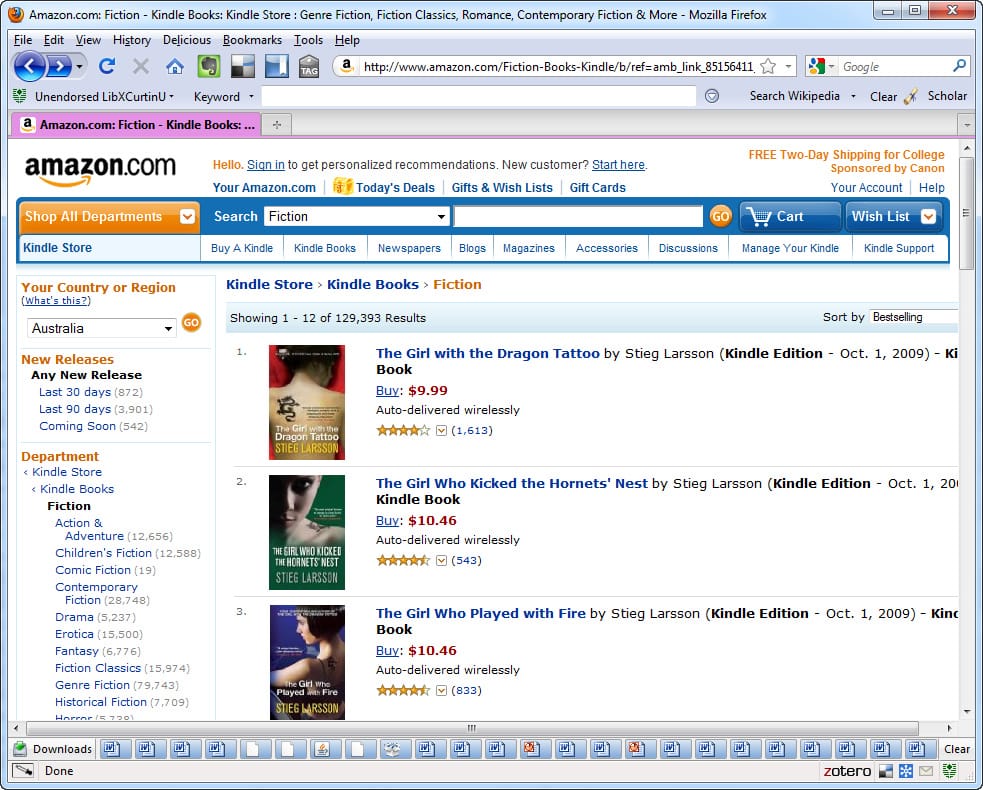
Task: Click the Today's Deals gift box icon
Action: point(342,186)
